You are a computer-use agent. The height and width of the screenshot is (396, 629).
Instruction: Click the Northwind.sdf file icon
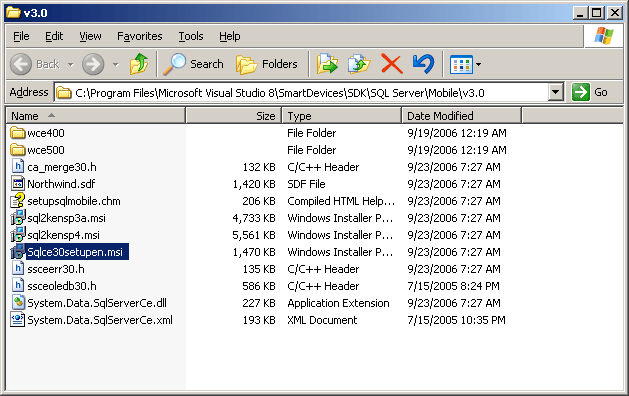click(18, 184)
